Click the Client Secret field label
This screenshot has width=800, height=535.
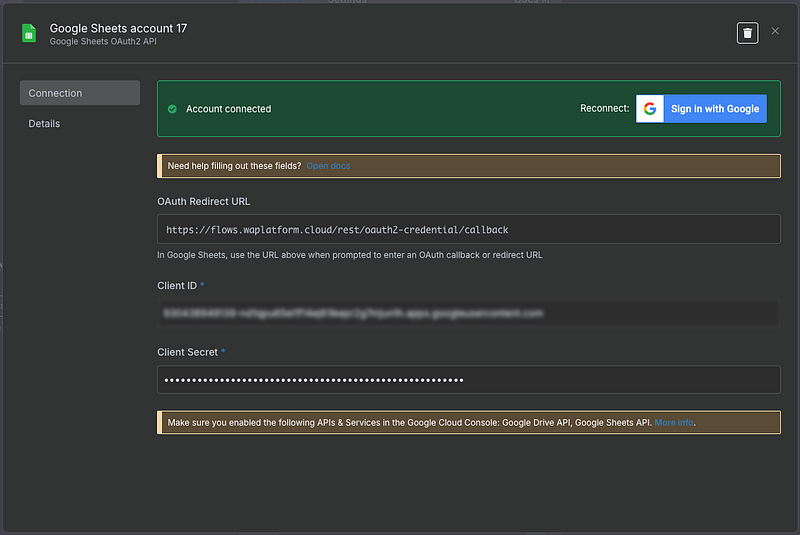point(187,352)
